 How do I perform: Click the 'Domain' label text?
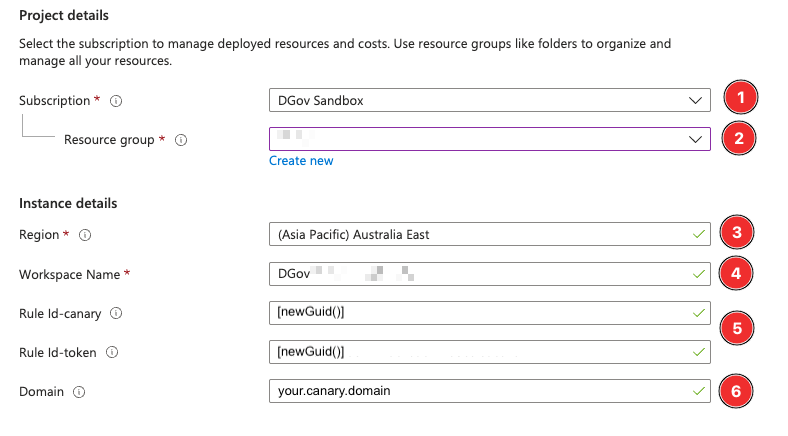pos(41,392)
